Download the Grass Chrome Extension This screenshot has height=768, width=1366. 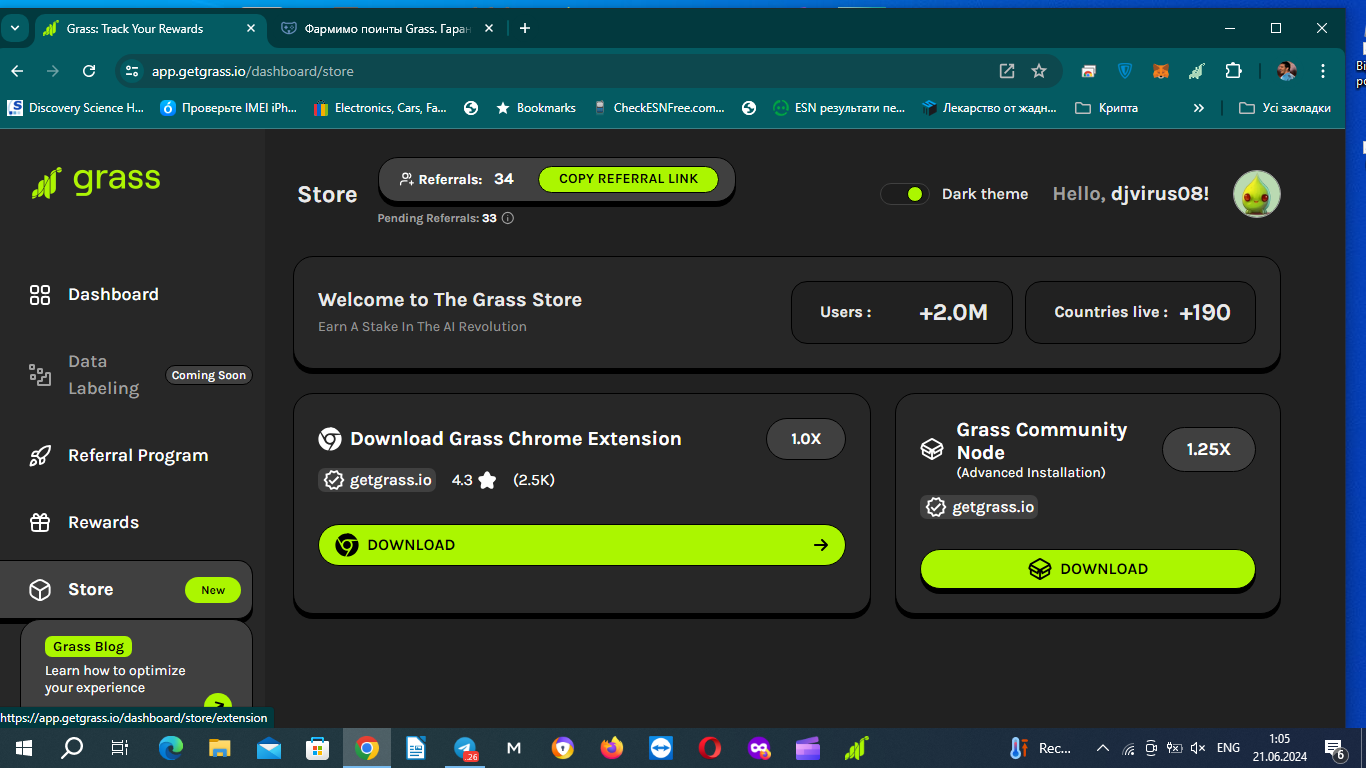click(x=582, y=545)
